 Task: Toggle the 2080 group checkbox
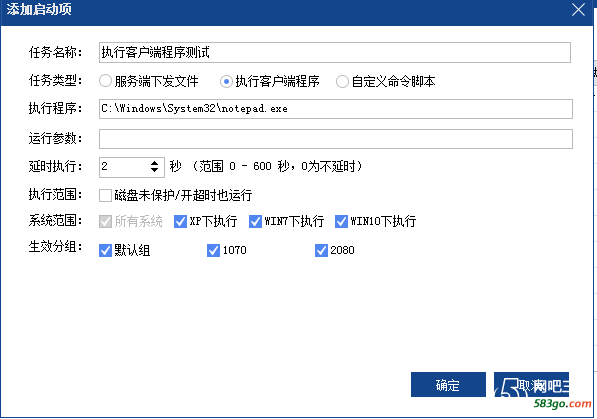(x=321, y=250)
